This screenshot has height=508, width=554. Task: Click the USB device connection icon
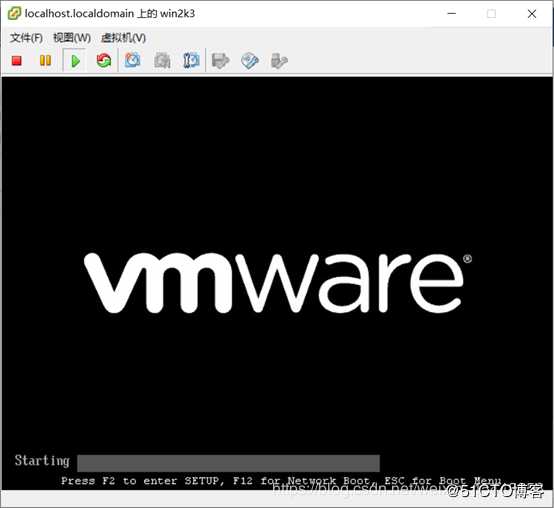coord(279,61)
